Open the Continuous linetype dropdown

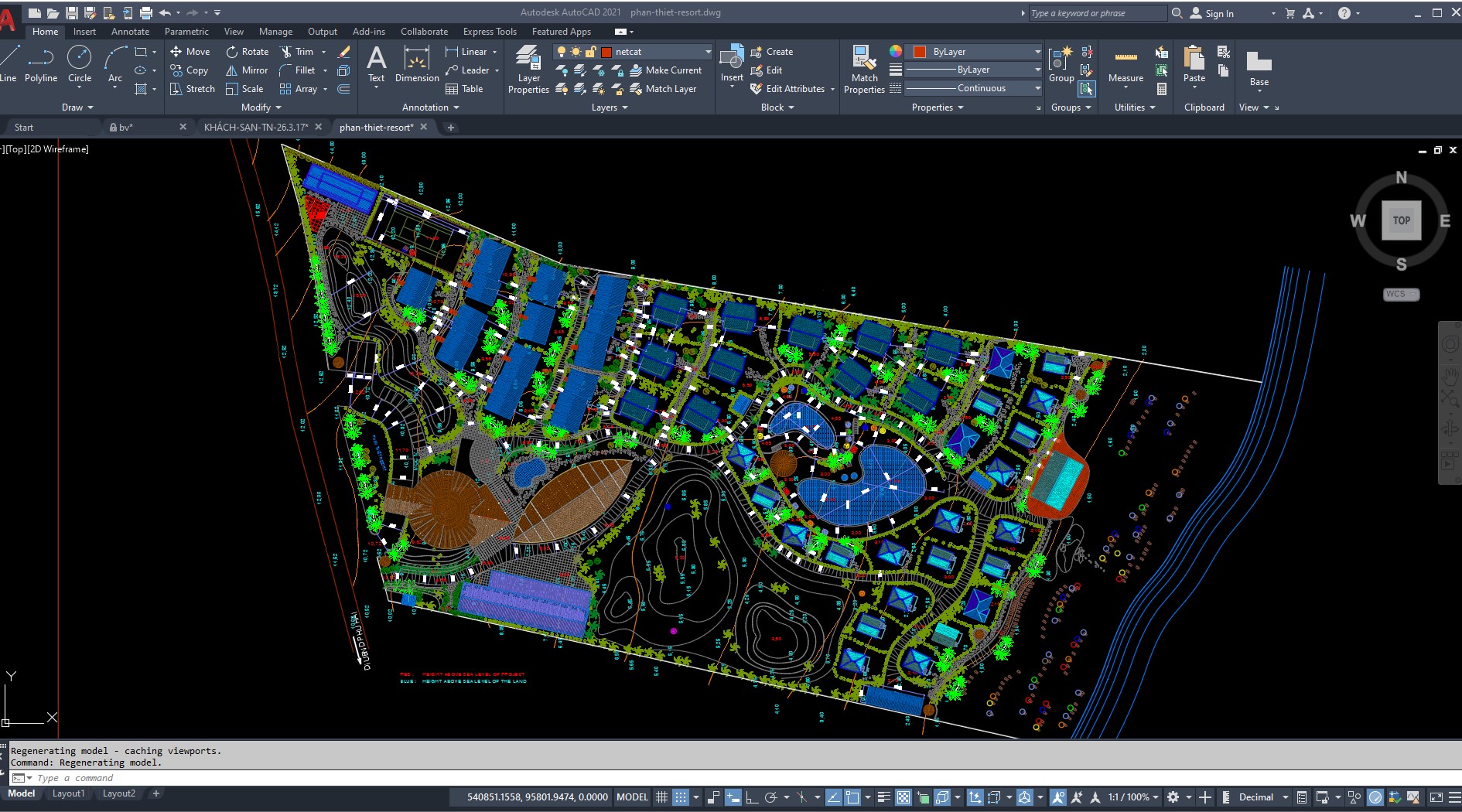[x=1037, y=87]
